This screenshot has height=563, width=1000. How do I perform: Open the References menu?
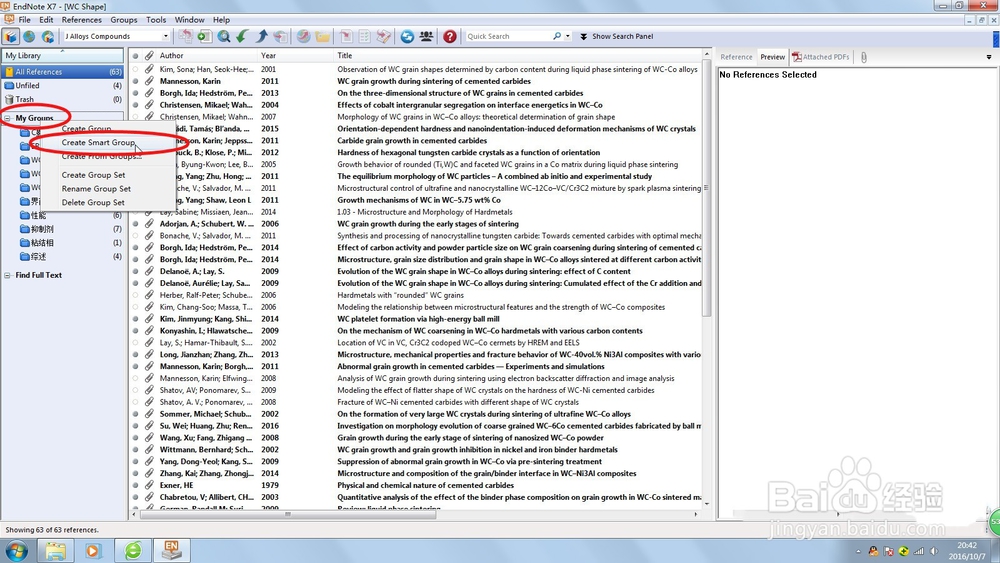pyautogui.click(x=81, y=20)
